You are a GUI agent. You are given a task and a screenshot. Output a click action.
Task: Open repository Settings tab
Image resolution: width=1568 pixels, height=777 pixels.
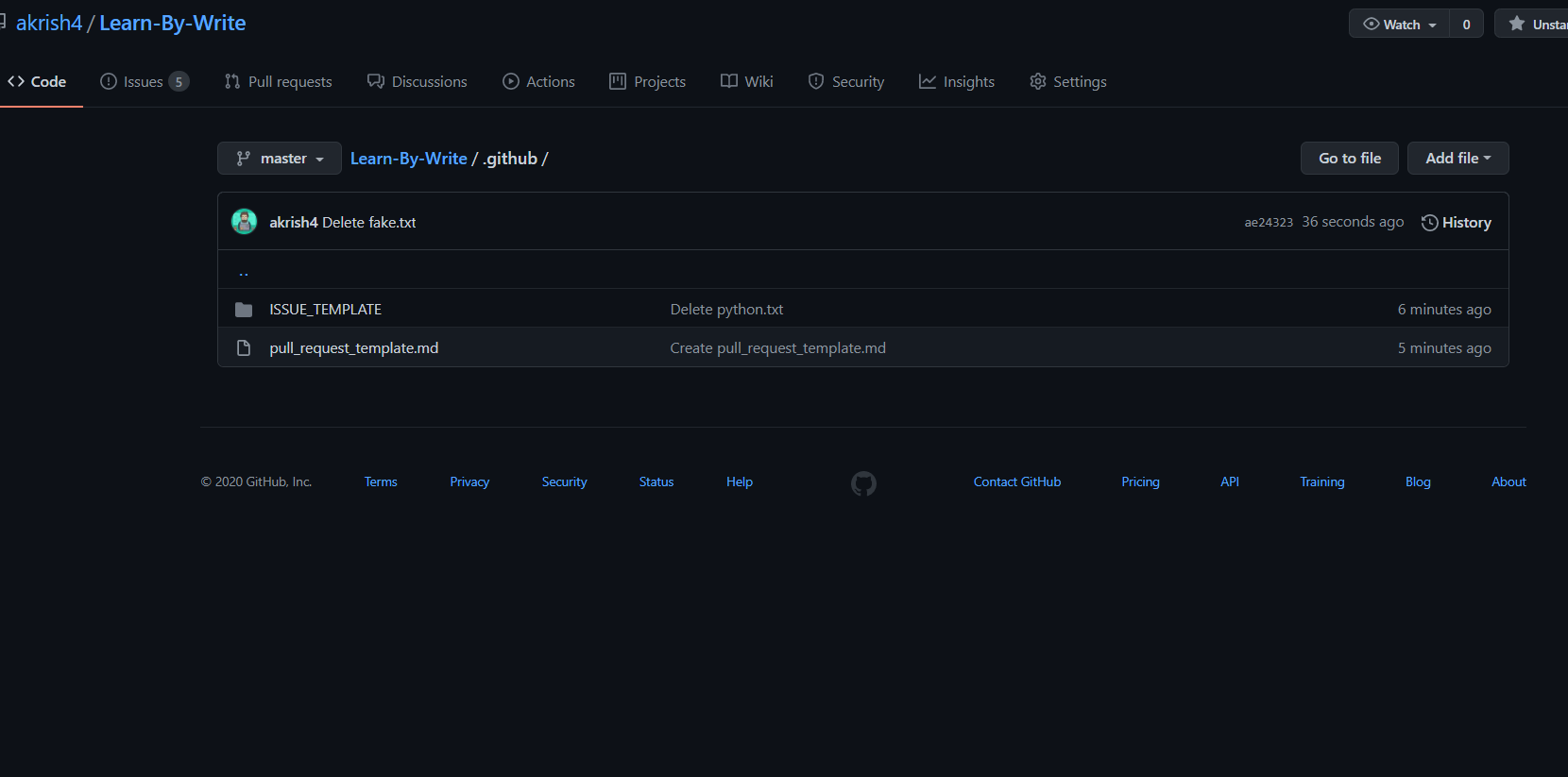(x=1067, y=81)
